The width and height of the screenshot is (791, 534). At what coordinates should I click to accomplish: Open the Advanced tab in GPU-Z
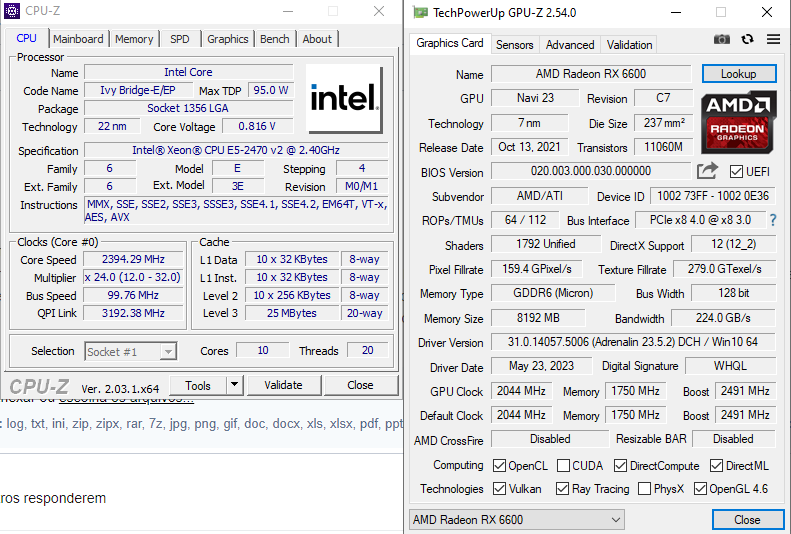pyautogui.click(x=570, y=45)
